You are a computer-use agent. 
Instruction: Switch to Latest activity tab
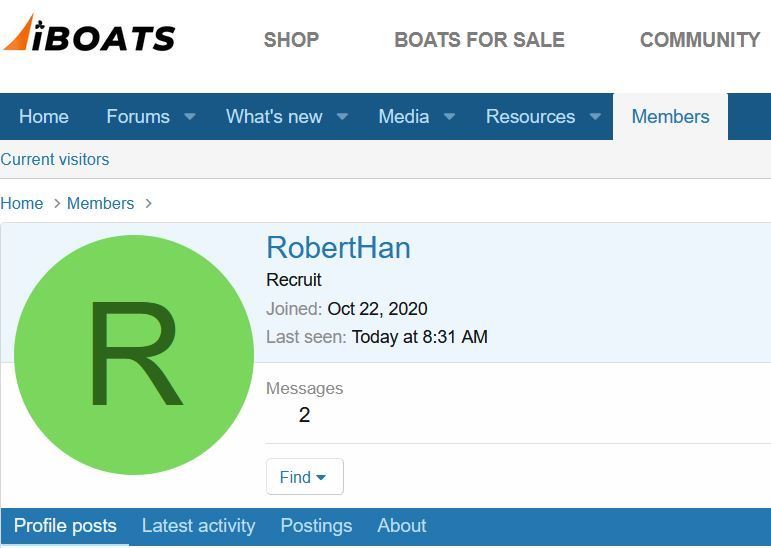(199, 526)
